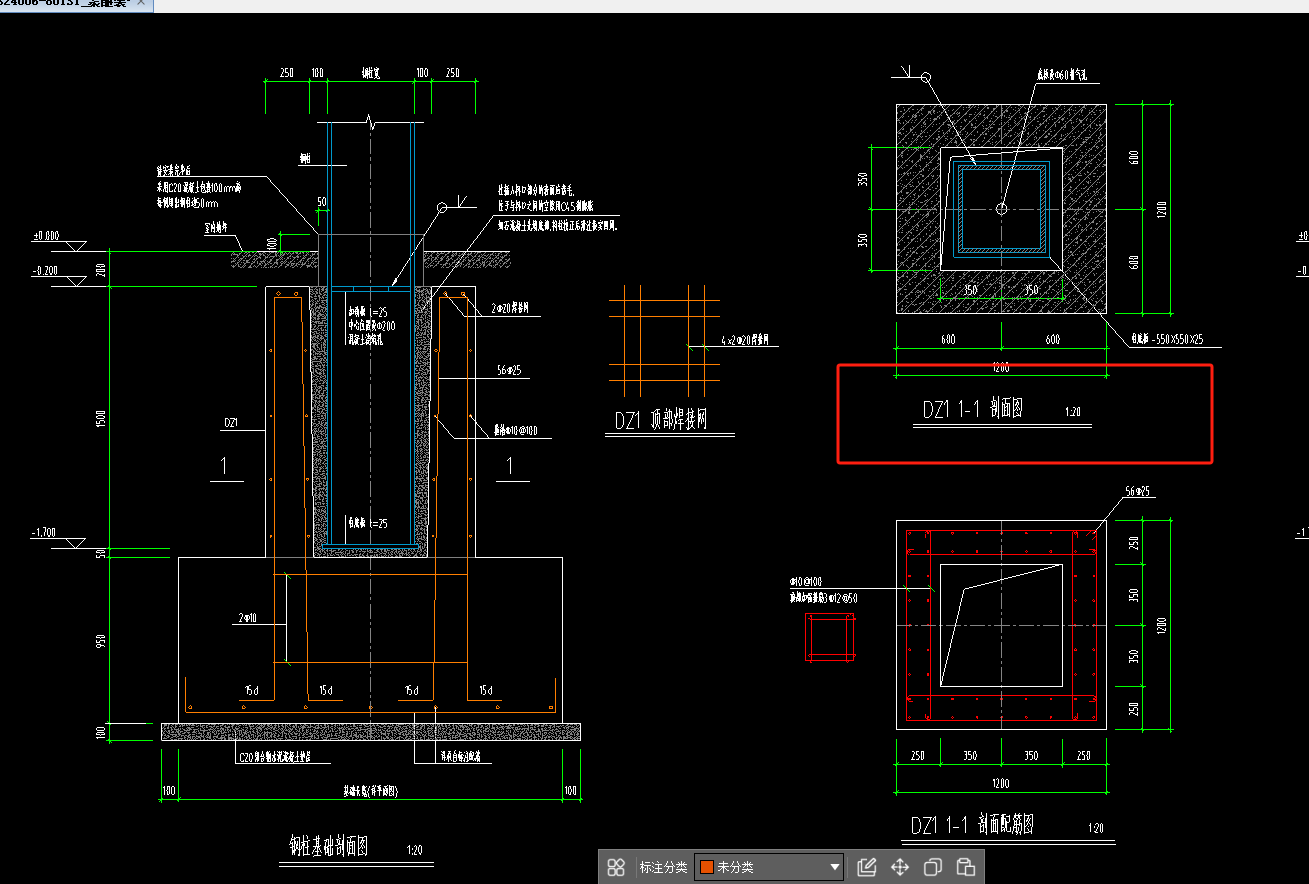The width and height of the screenshot is (1309, 884).
Task: Click the elevation label -1.700
Action: pos(45,534)
